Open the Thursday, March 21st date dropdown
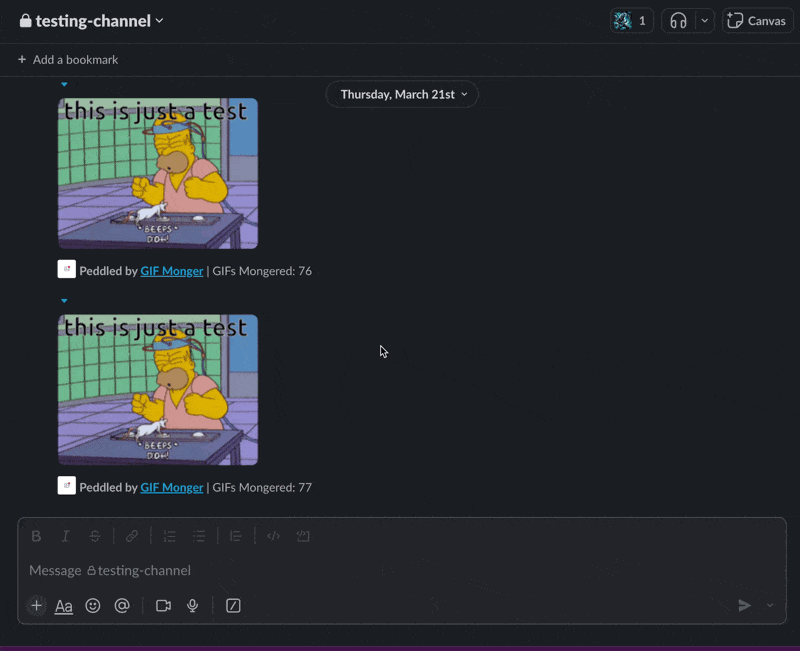The image size is (800, 651). tap(402, 95)
